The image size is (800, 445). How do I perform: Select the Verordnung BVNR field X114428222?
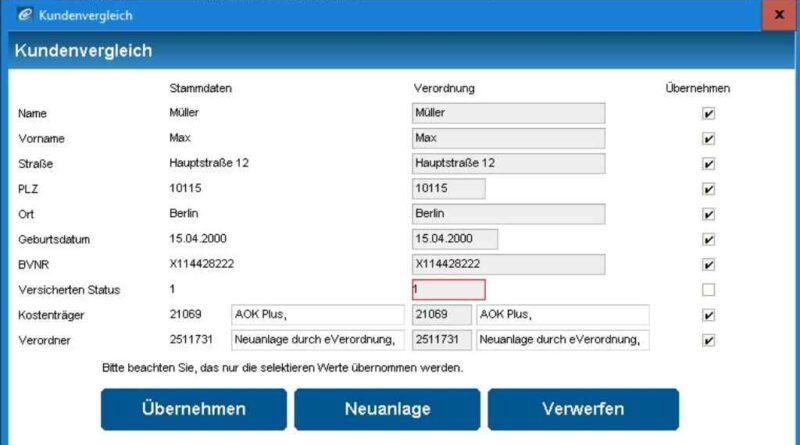click(509, 264)
